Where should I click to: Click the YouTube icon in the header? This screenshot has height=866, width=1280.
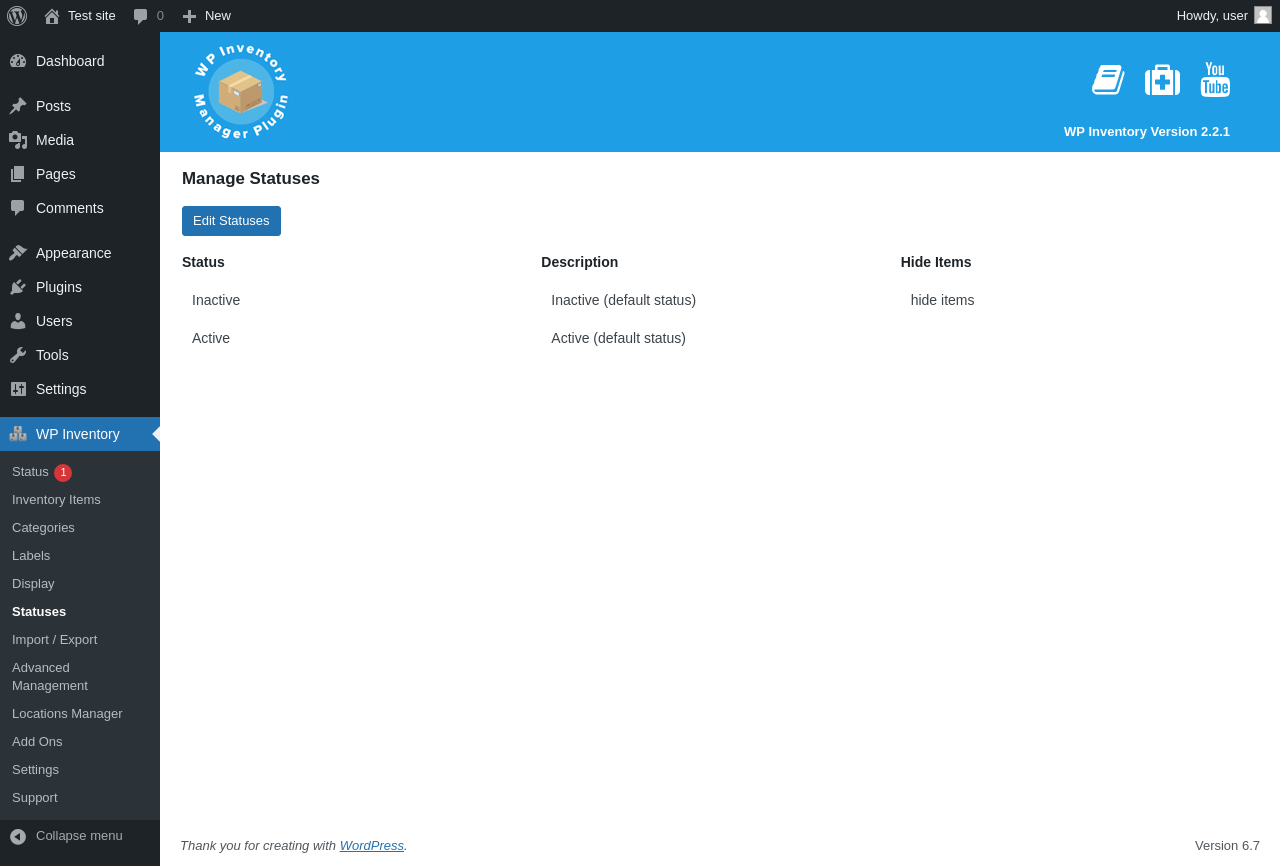[x=1215, y=80]
